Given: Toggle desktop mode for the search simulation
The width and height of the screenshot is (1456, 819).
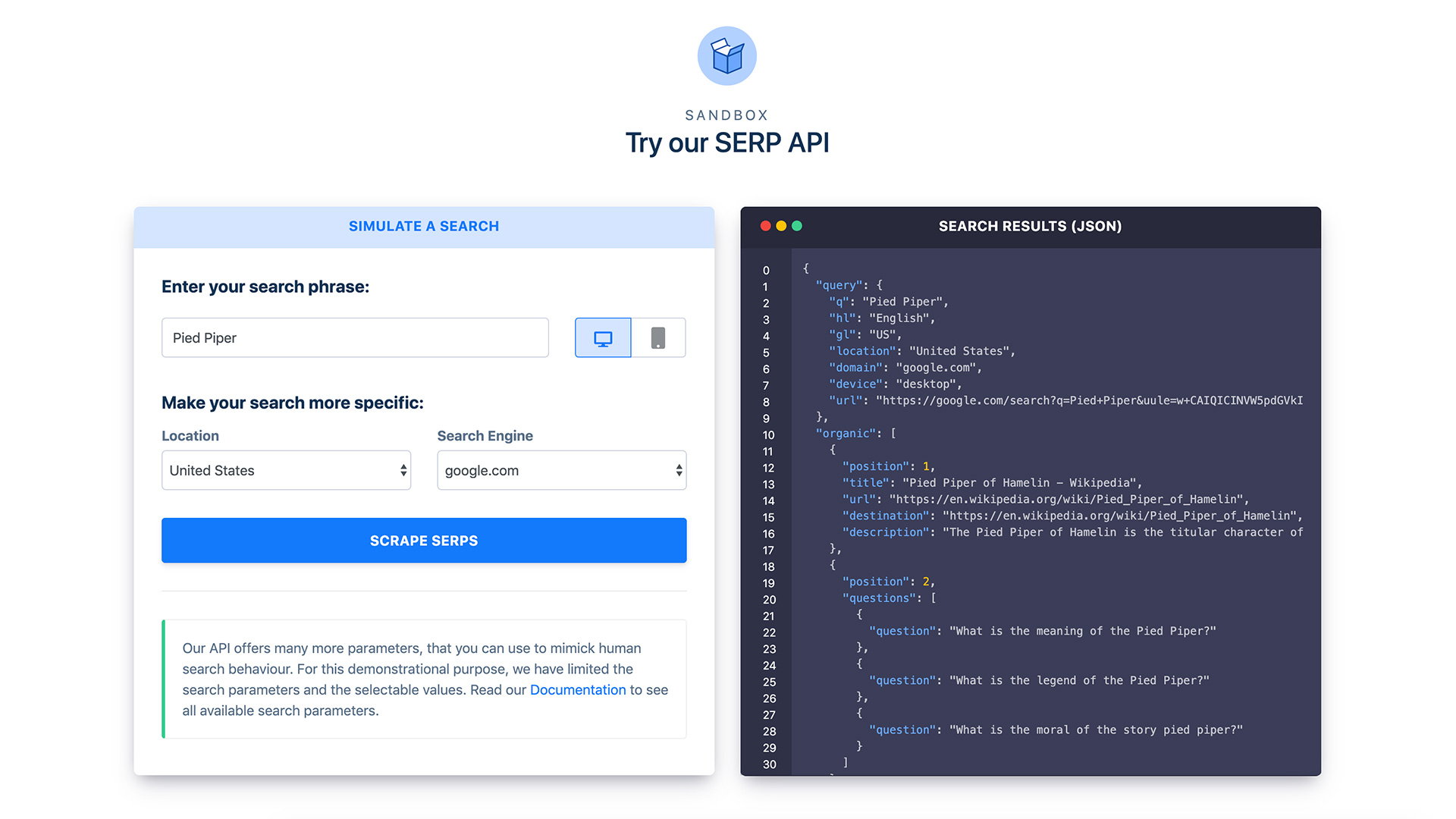Looking at the screenshot, I should click(x=602, y=337).
